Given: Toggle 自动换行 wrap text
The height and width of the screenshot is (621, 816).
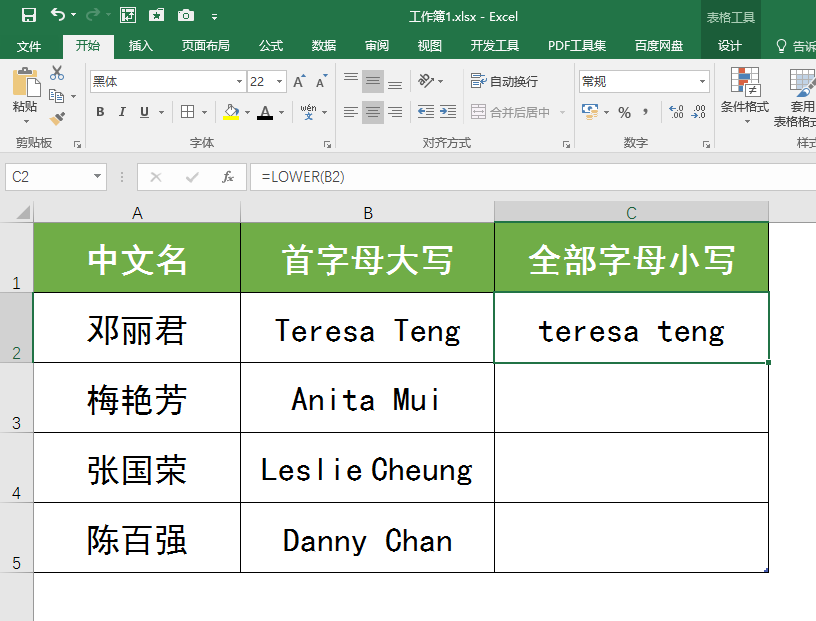Looking at the screenshot, I should 504,81.
